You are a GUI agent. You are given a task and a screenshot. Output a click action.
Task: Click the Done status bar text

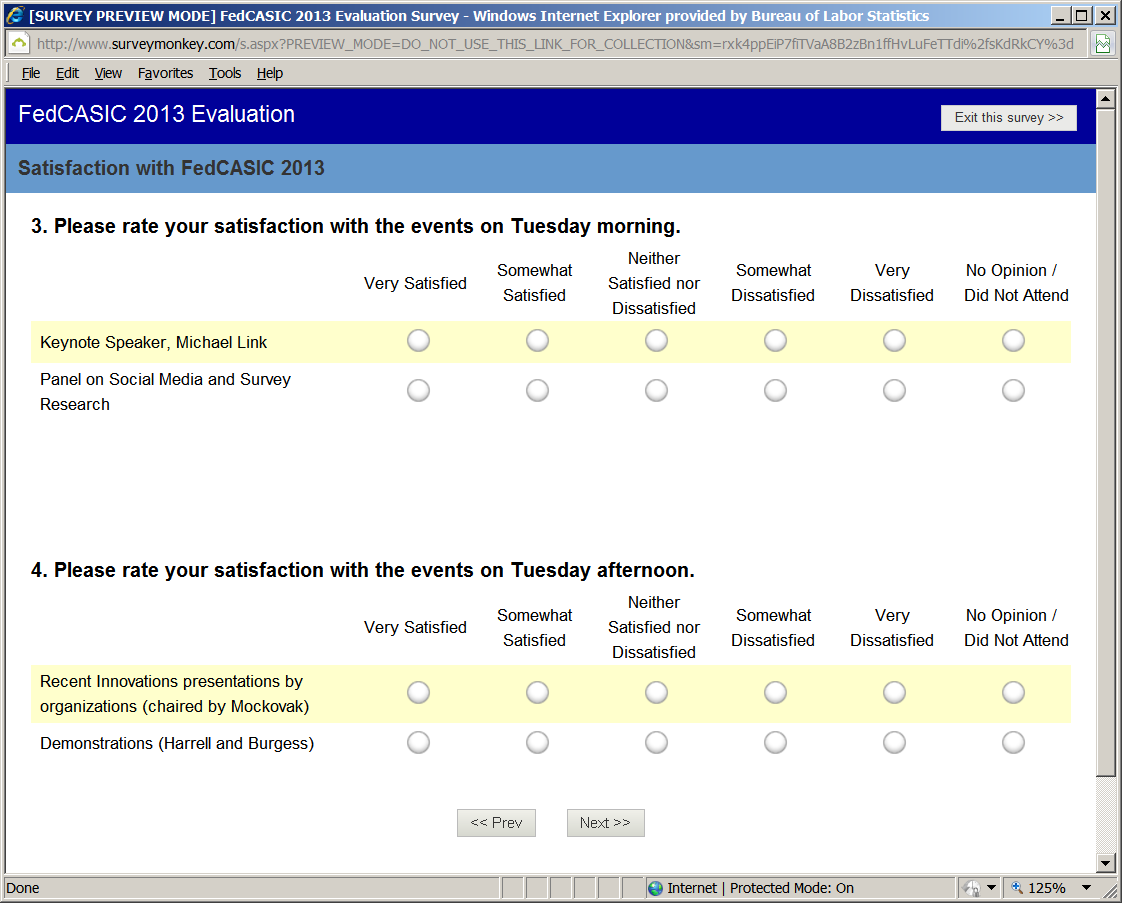(23, 888)
